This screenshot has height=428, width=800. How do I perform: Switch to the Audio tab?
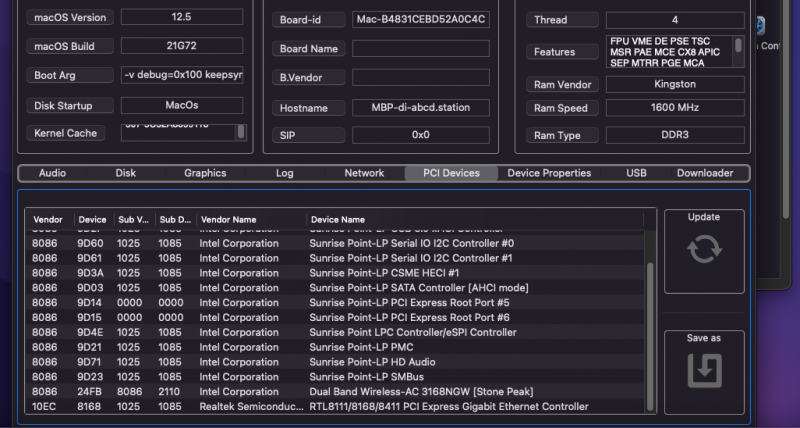(52, 173)
